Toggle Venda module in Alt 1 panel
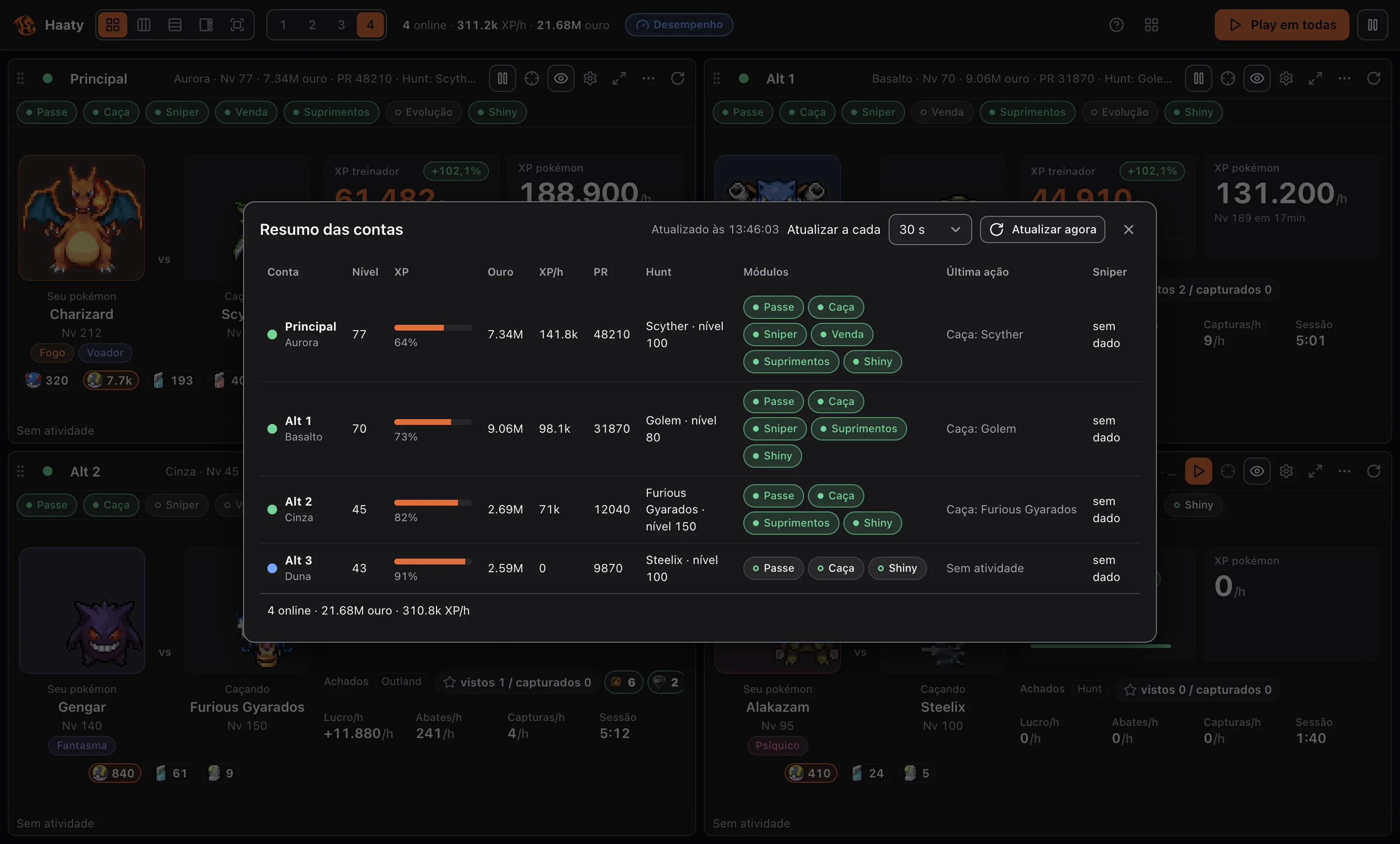The height and width of the screenshot is (844, 1400). [x=942, y=112]
